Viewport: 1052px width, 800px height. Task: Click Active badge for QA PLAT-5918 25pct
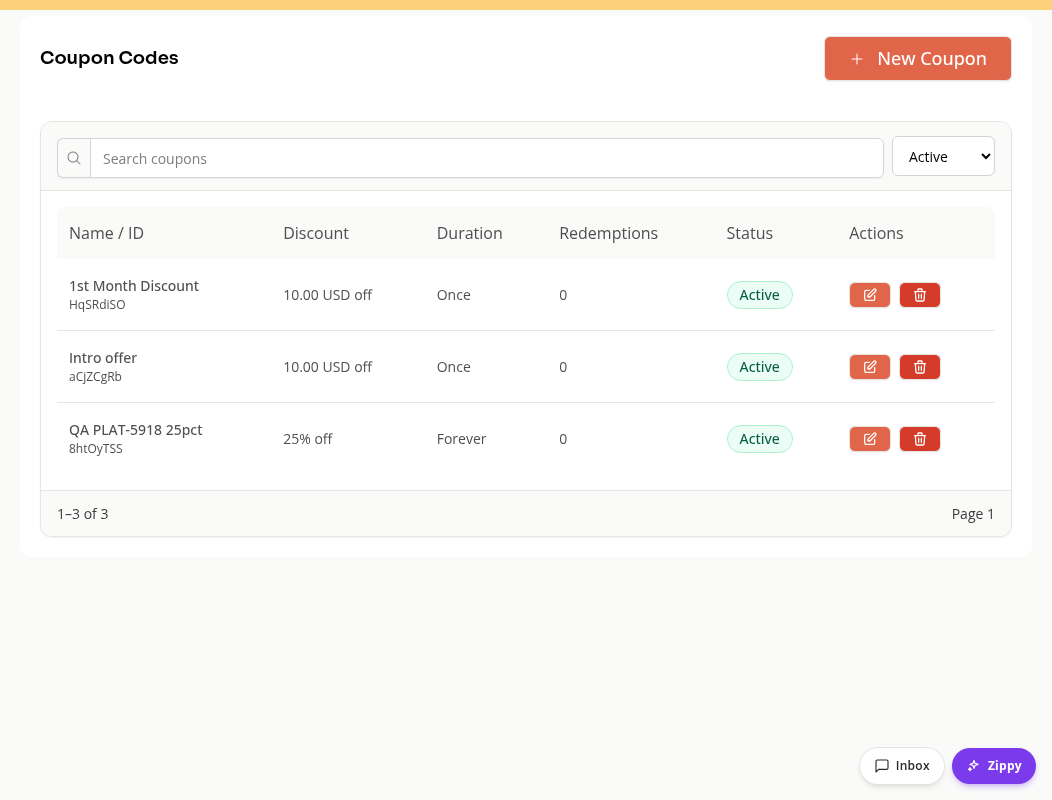[x=759, y=439]
